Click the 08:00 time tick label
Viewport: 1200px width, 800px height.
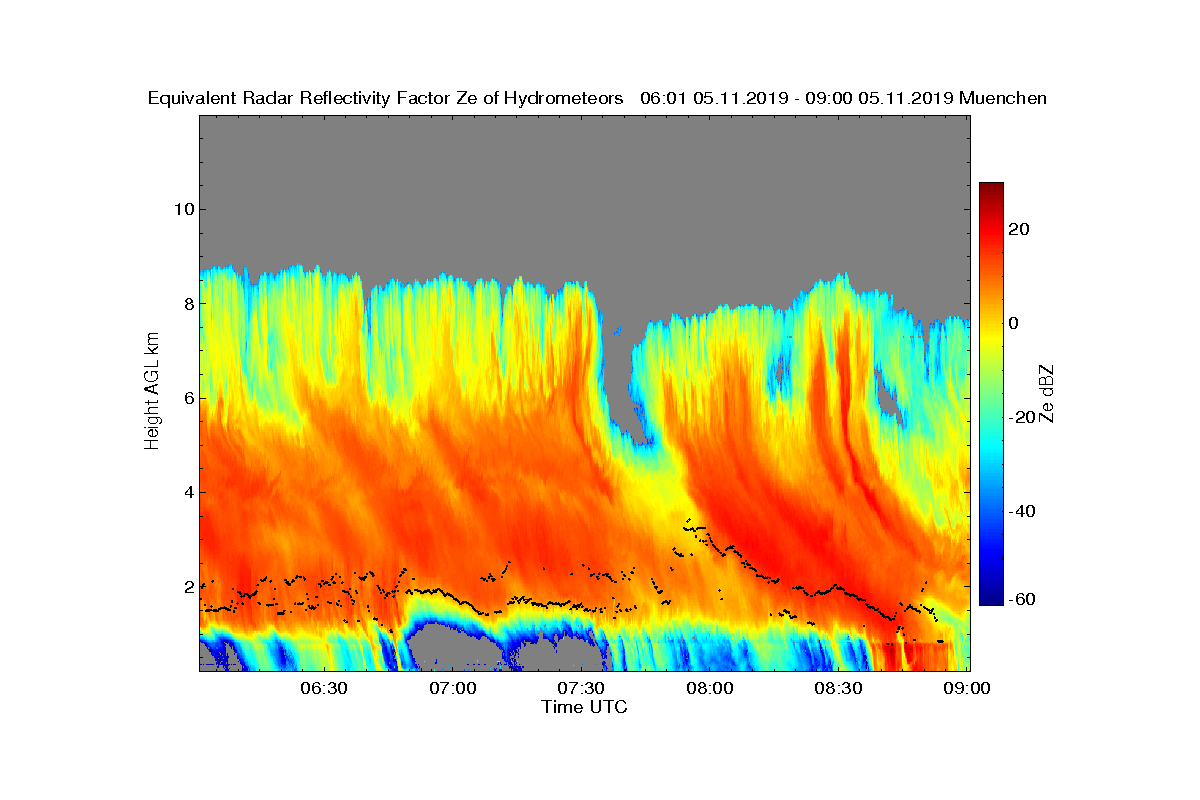[710, 688]
